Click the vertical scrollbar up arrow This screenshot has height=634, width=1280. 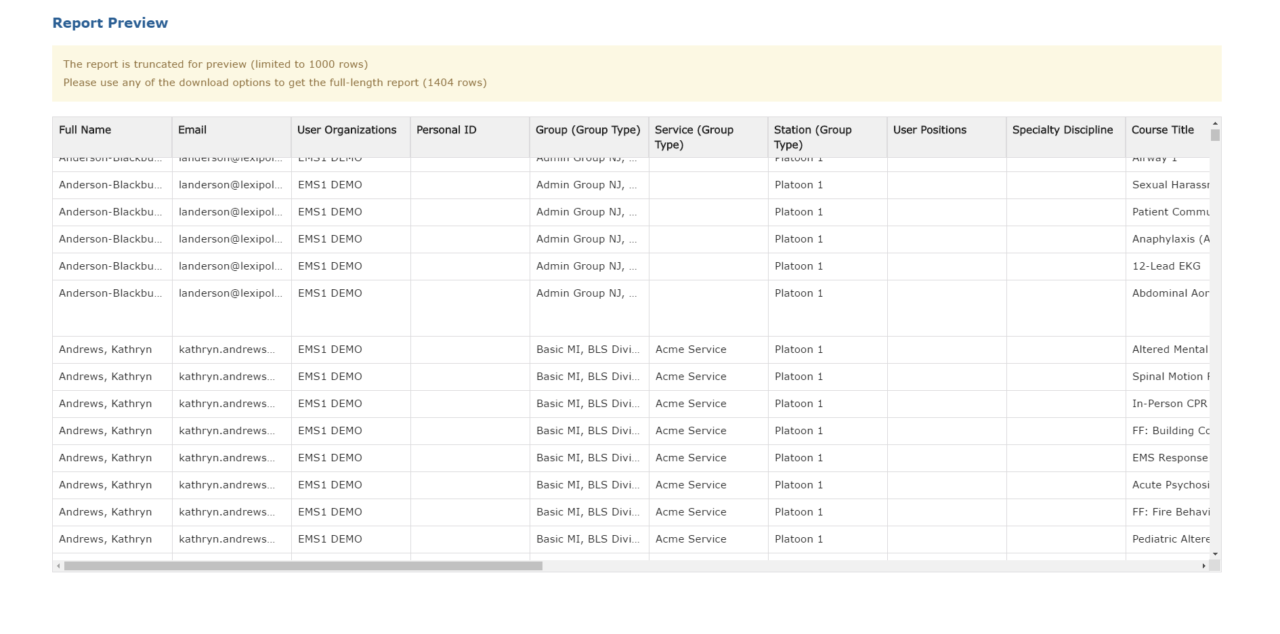1213,122
